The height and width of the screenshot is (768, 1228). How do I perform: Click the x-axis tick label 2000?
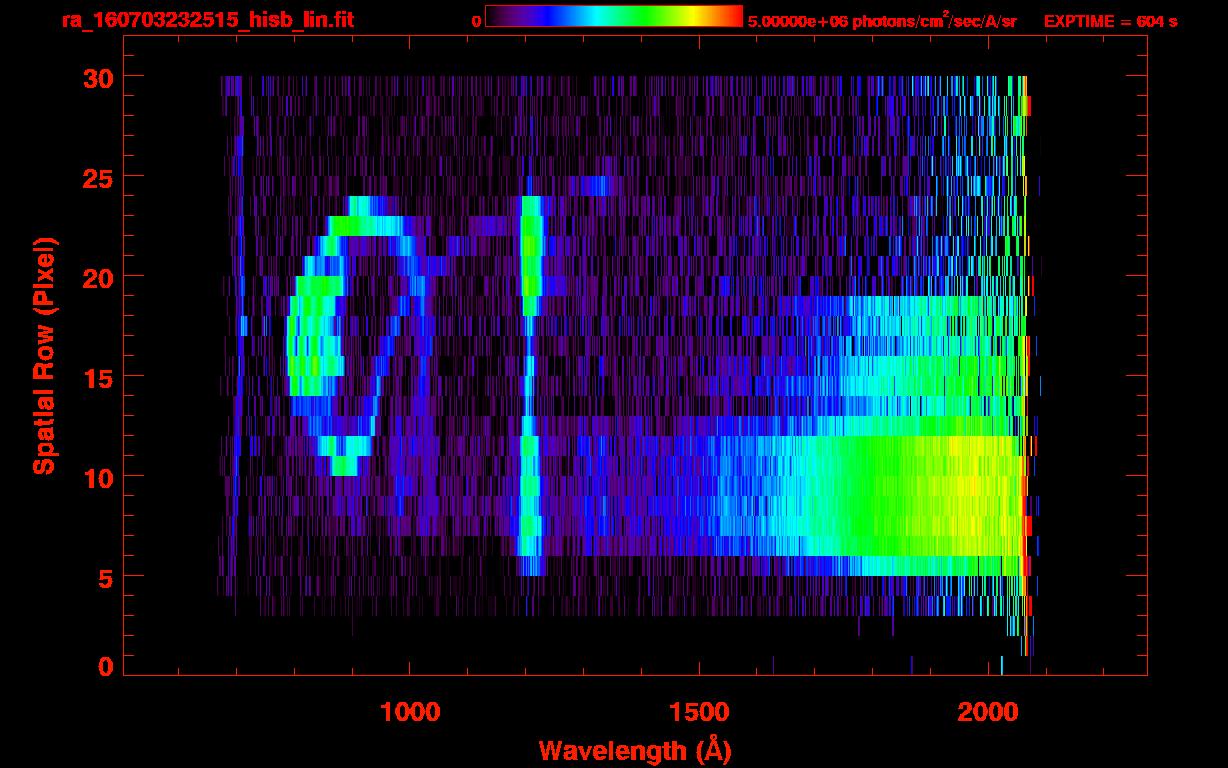988,711
